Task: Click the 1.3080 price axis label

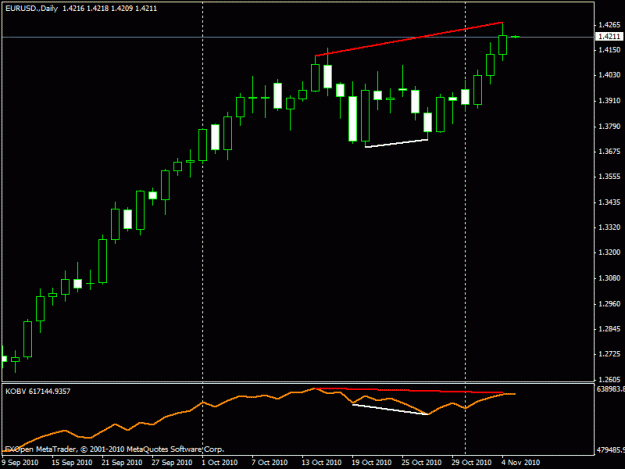Action: (x=609, y=278)
